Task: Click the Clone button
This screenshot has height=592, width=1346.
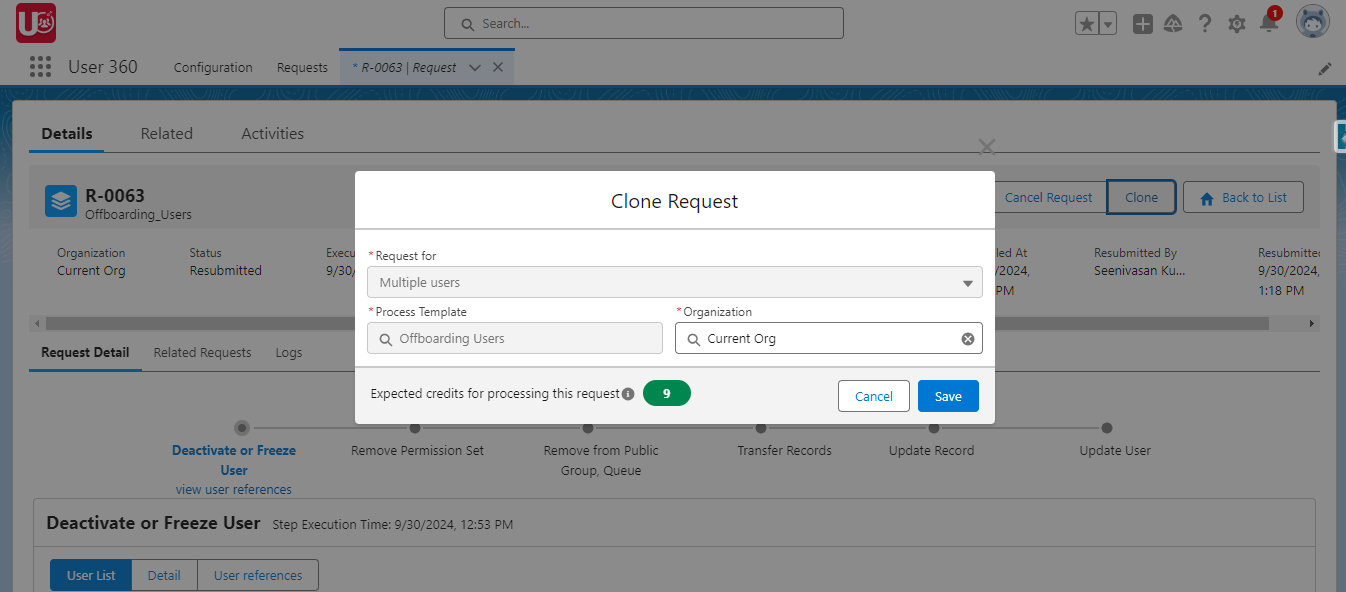Action: click(x=1141, y=197)
